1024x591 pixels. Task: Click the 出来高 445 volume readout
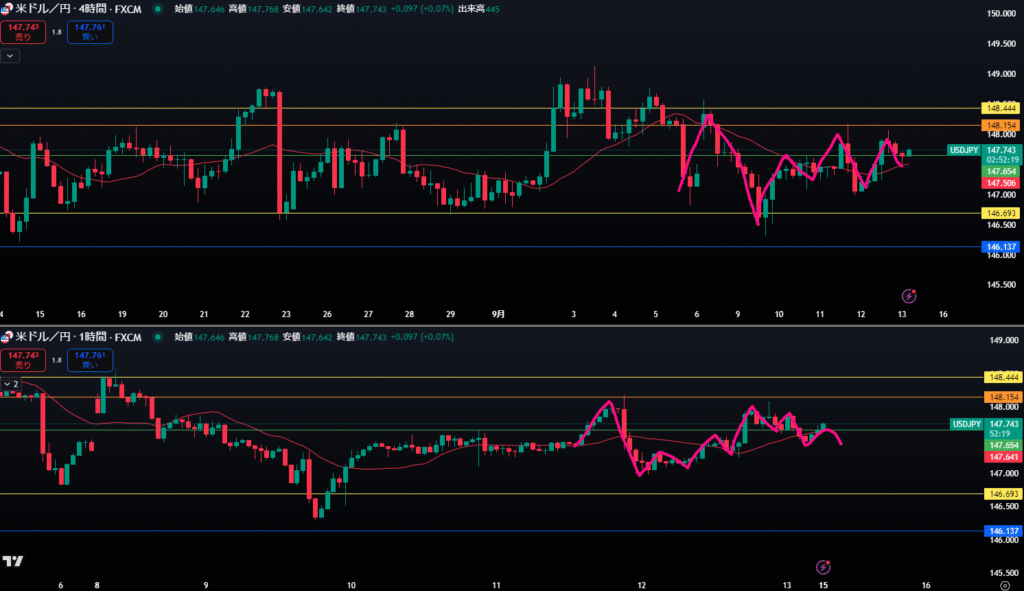click(x=479, y=9)
